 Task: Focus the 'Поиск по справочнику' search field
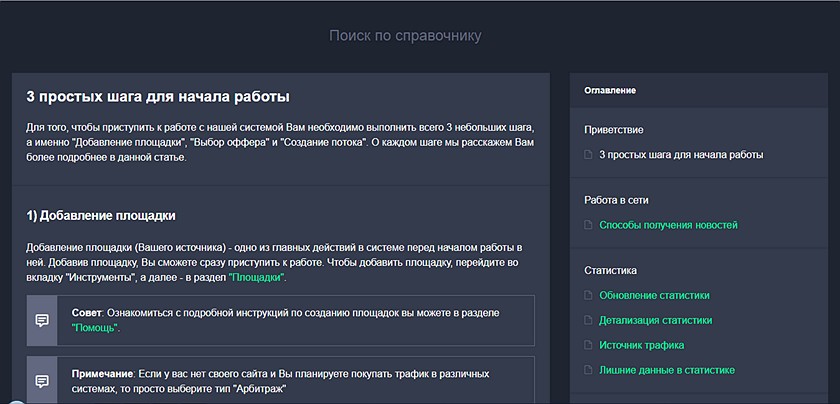[x=405, y=36]
